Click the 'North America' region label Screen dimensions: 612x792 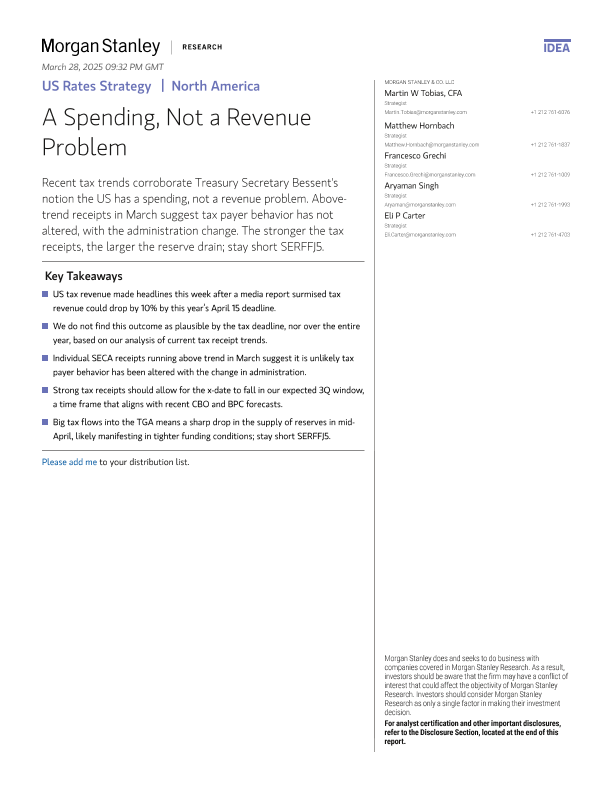[215, 86]
